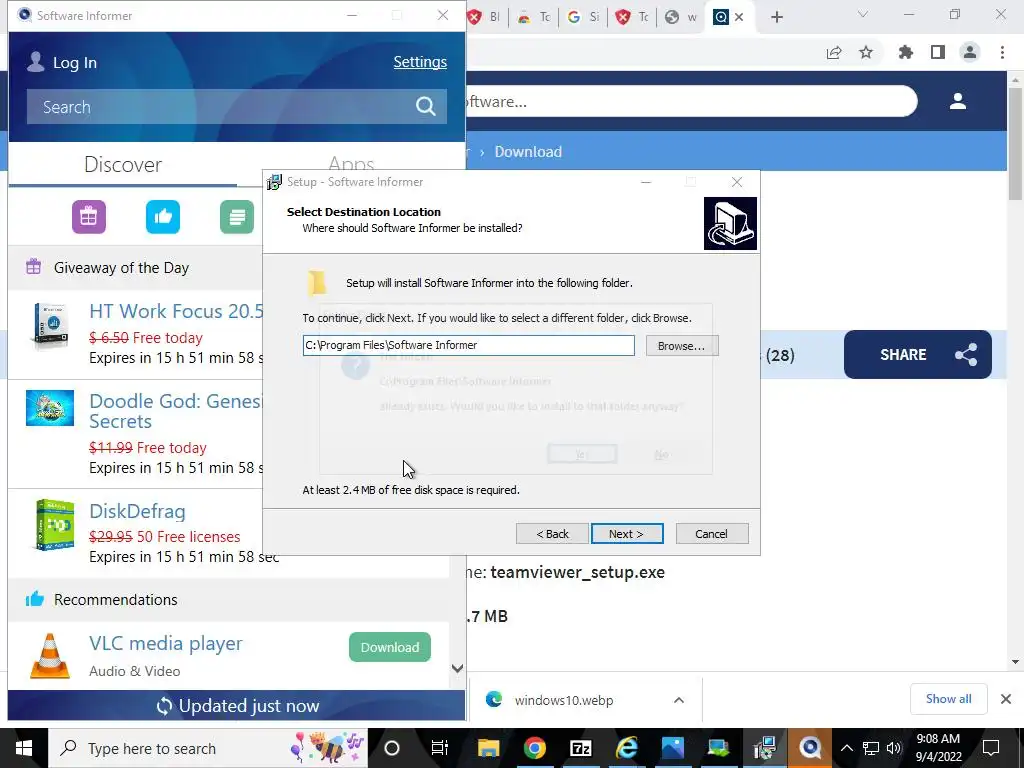
Task: Open the Doodle God: Genesis Secrets link
Action: click(x=175, y=411)
